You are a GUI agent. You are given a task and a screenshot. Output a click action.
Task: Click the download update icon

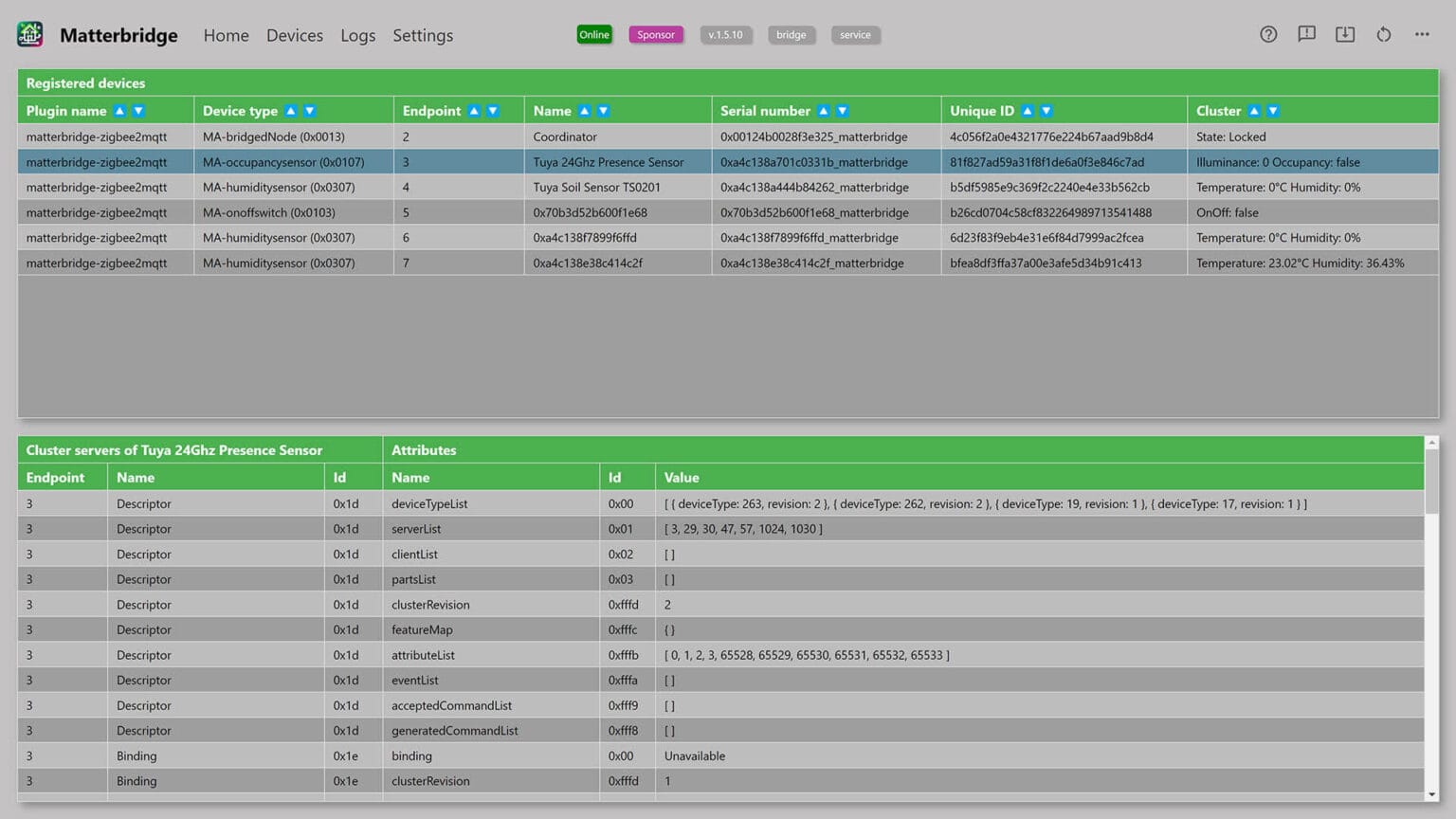coord(1345,34)
